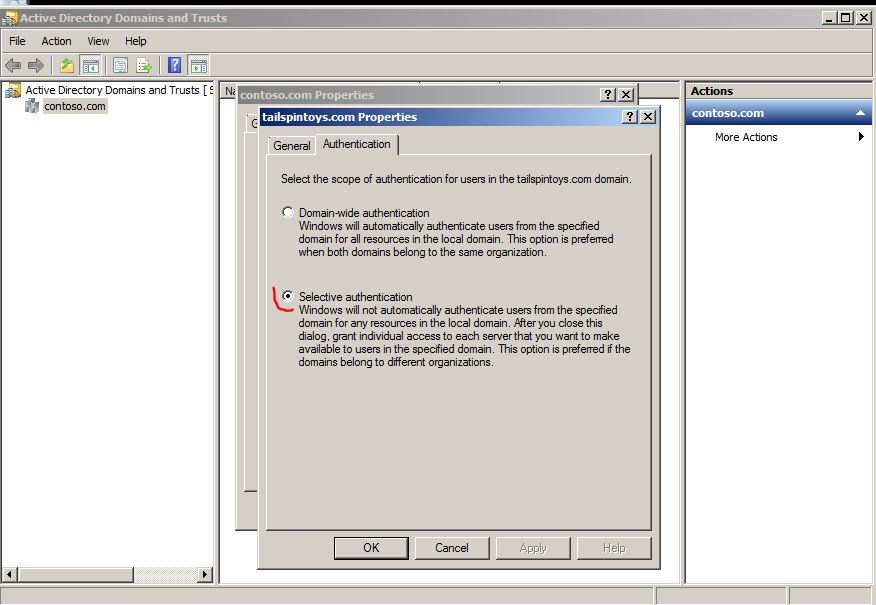
Task: Toggle the Show/Hide Action Pane icon
Action: click(x=198, y=65)
